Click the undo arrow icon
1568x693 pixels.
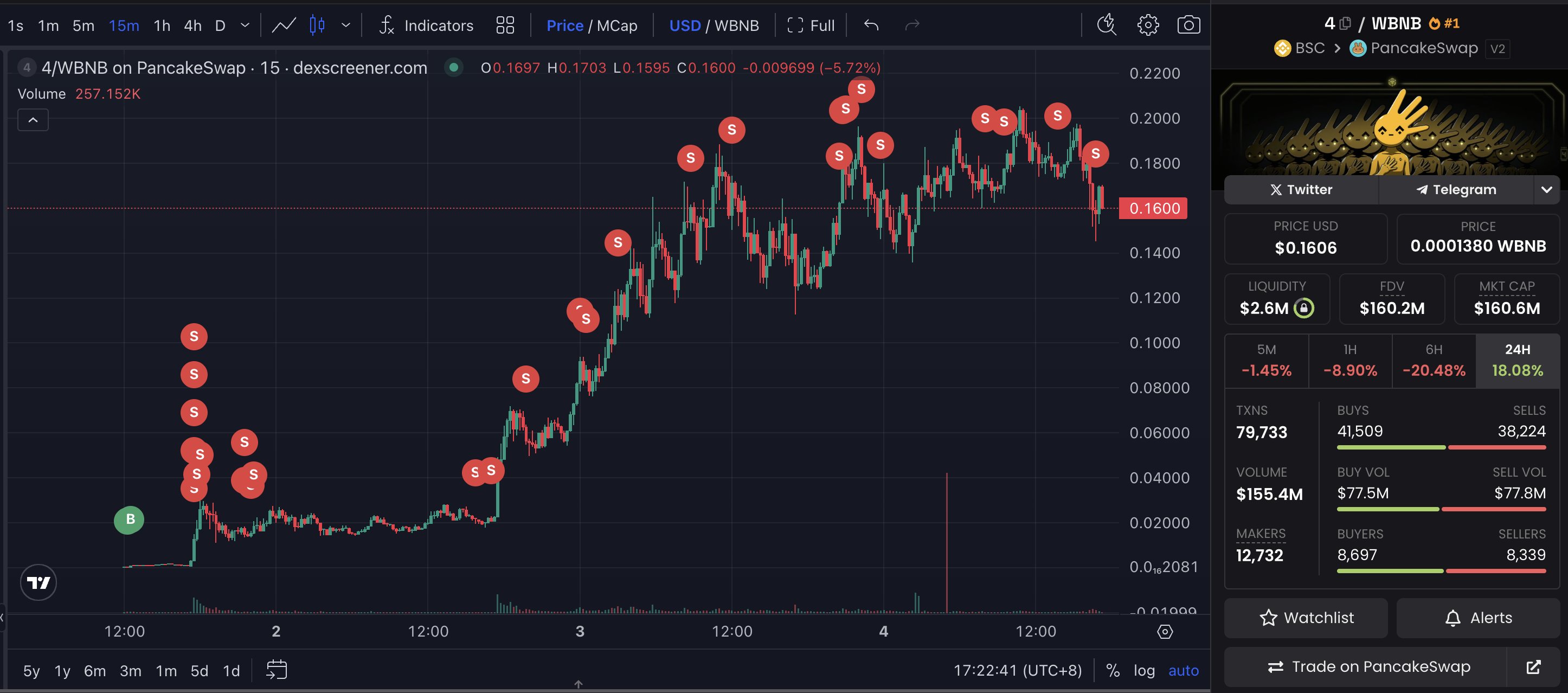tap(871, 25)
